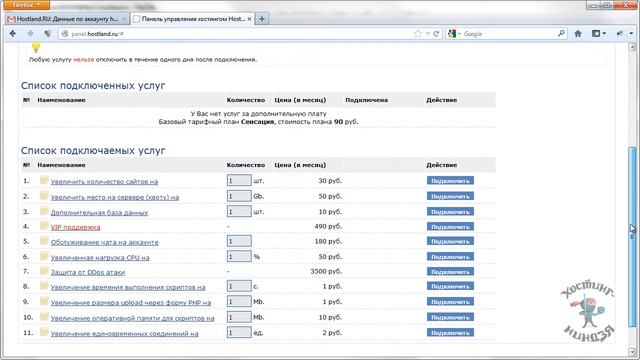Click quantity field for размера upload
Viewport: 640px width, 360px height.
click(239, 302)
